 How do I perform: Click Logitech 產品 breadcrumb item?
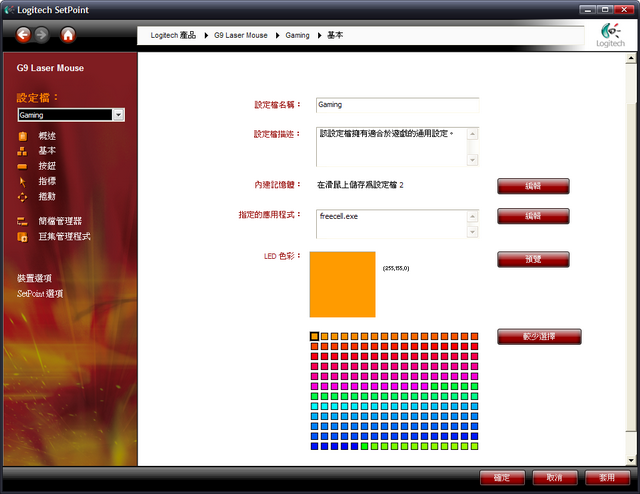(173, 36)
